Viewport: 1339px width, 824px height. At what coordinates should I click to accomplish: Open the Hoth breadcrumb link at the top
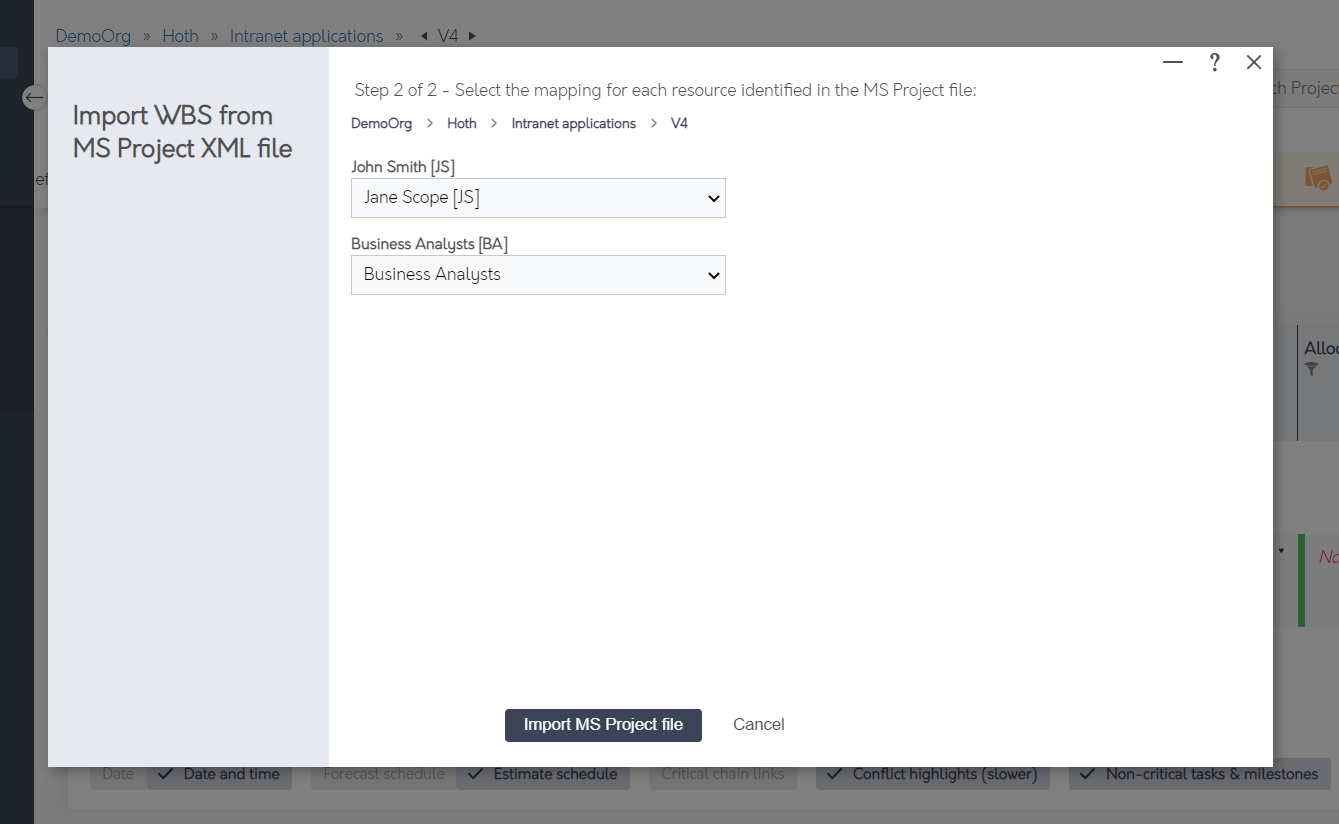(x=180, y=36)
